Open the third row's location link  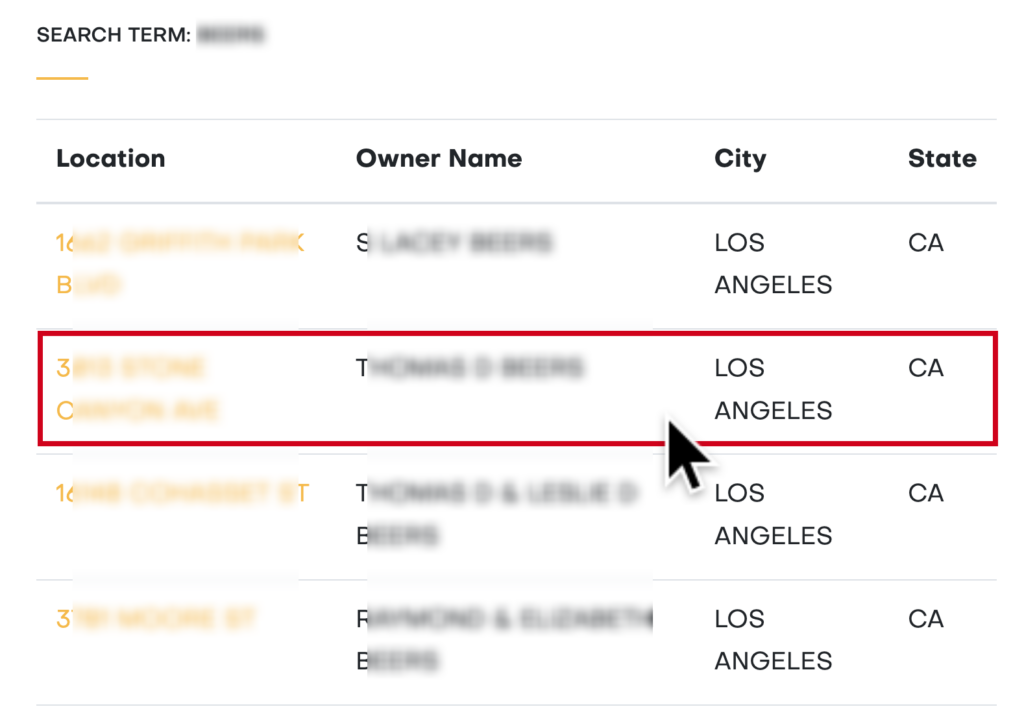[x=182, y=493]
